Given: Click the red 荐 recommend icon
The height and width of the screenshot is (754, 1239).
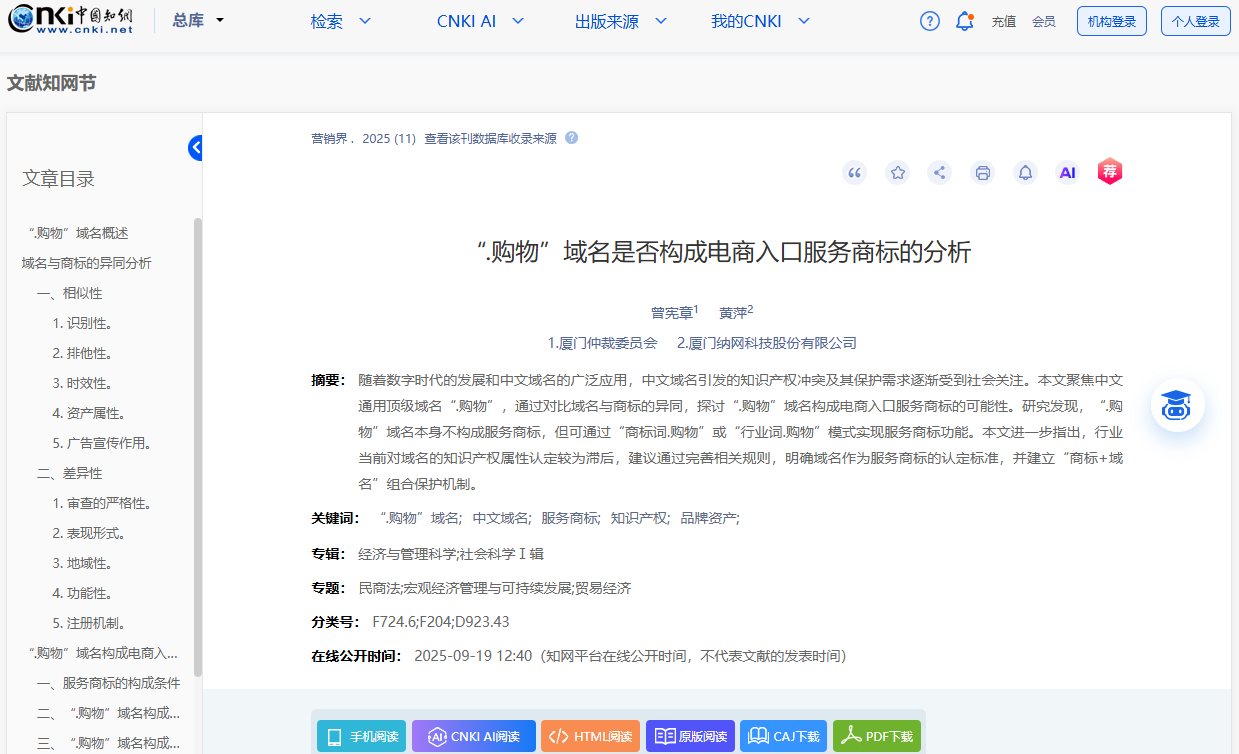Looking at the screenshot, I should click(1109, 172).
